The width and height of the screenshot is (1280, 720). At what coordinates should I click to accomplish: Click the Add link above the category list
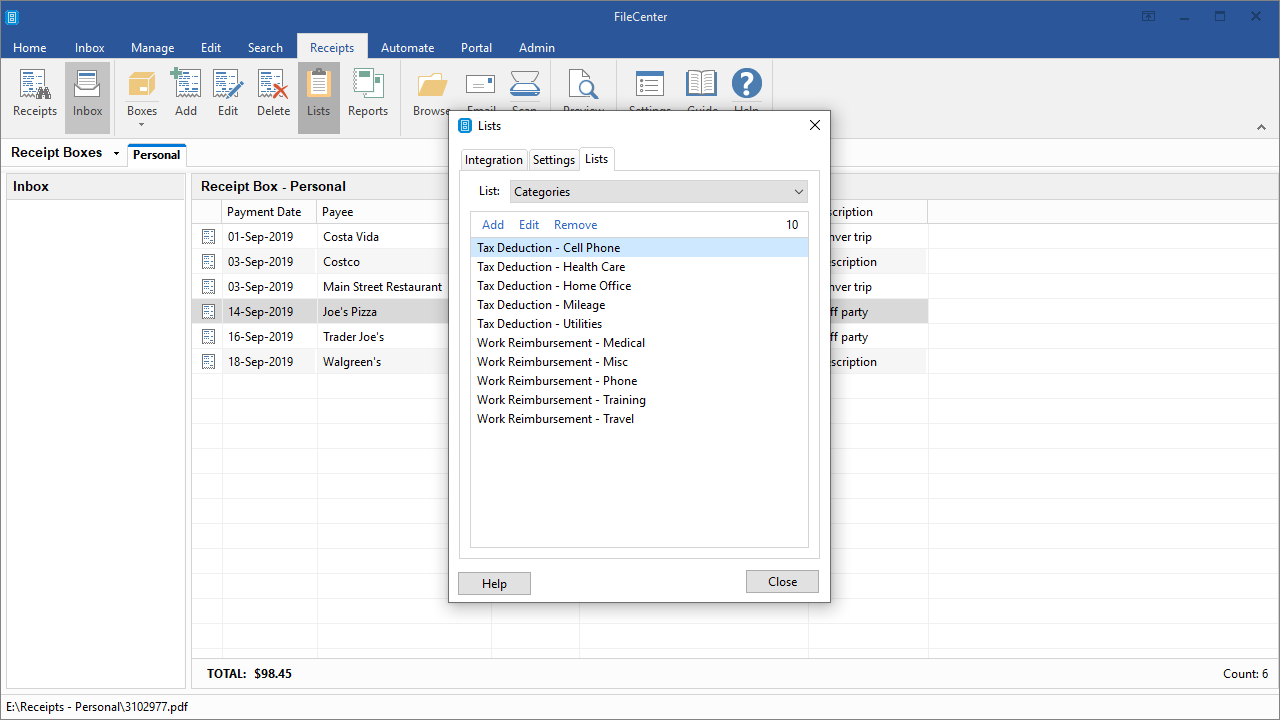493,225
